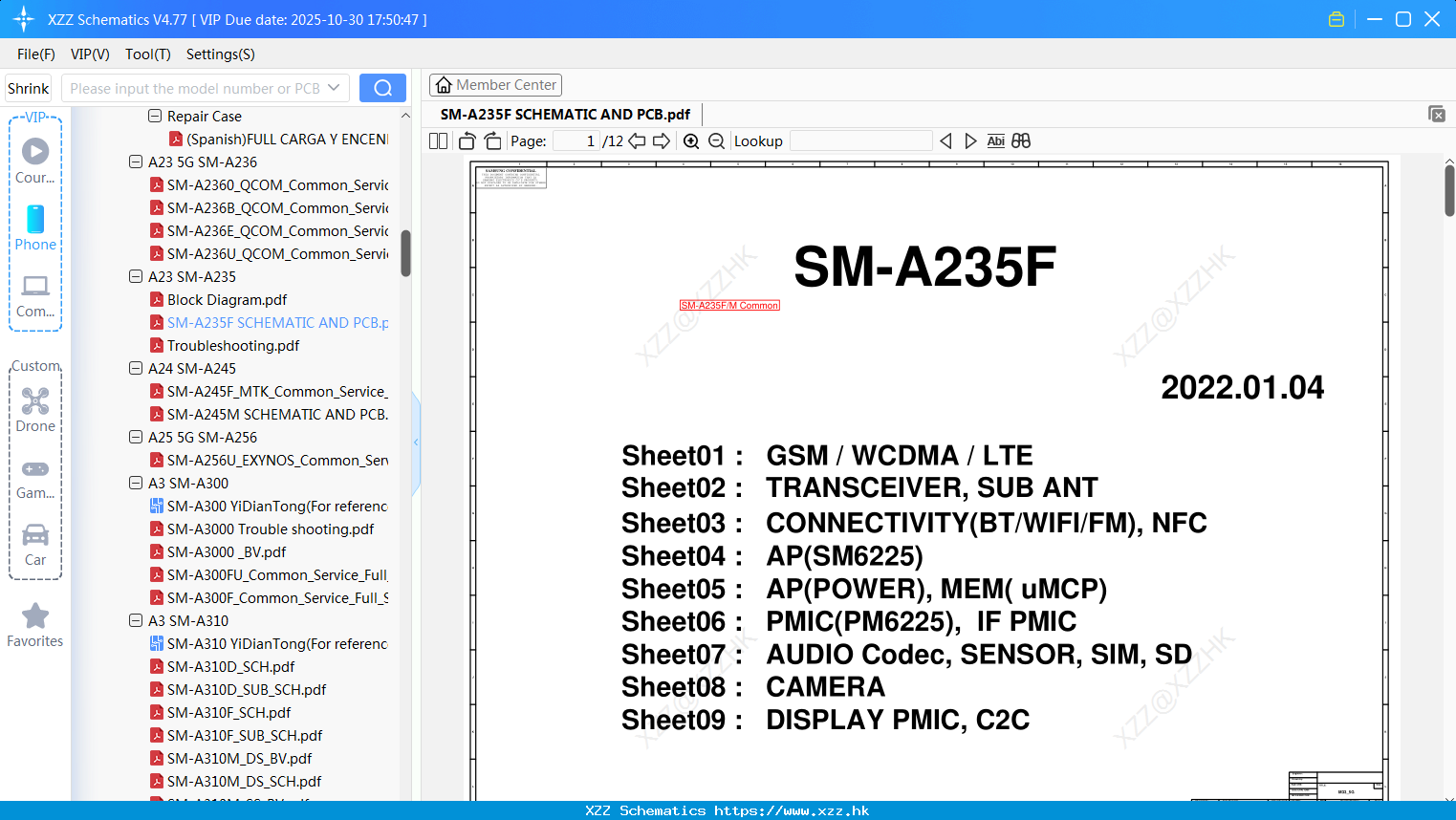Open Member Center

495,85
